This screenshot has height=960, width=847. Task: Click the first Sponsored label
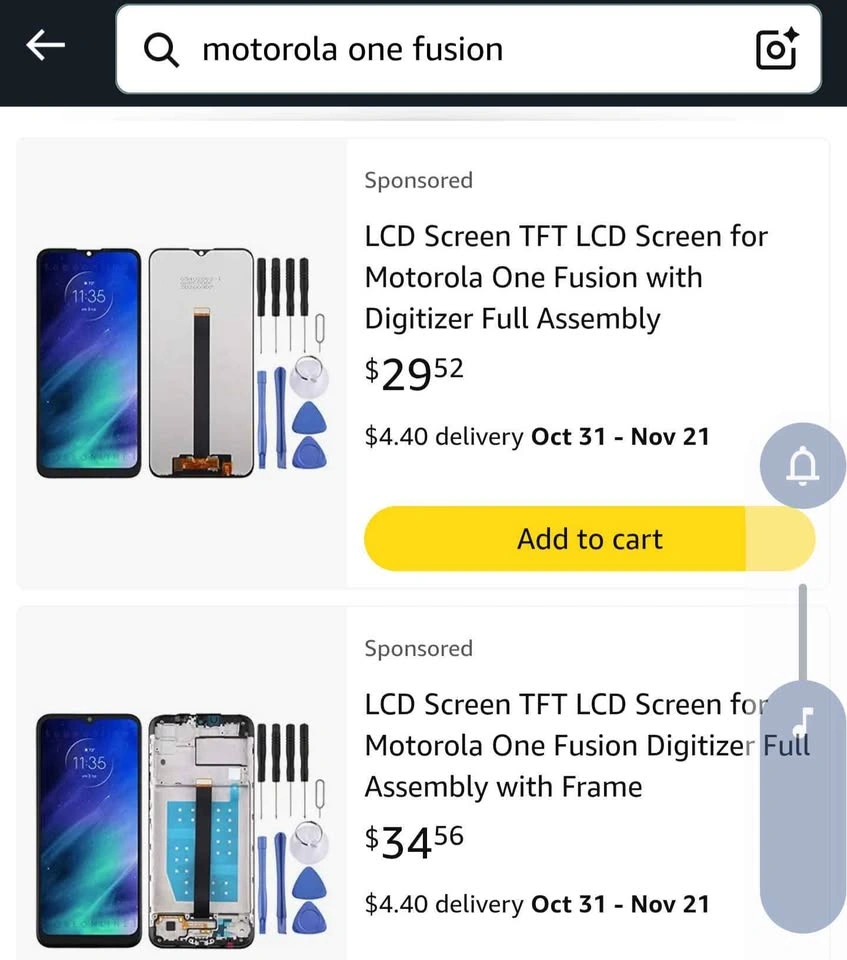418,181
